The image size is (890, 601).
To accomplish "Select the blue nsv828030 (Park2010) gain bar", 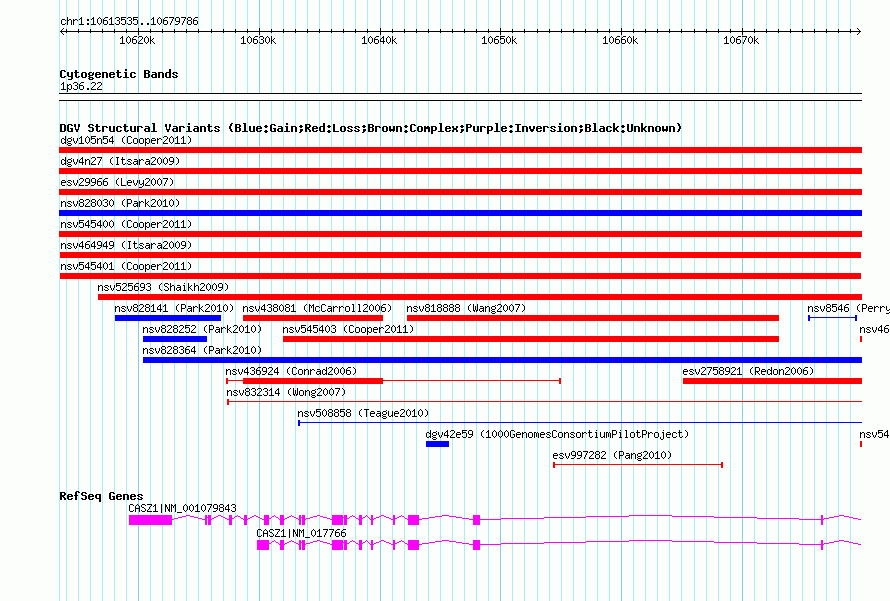I will click(x=460, y=213).
